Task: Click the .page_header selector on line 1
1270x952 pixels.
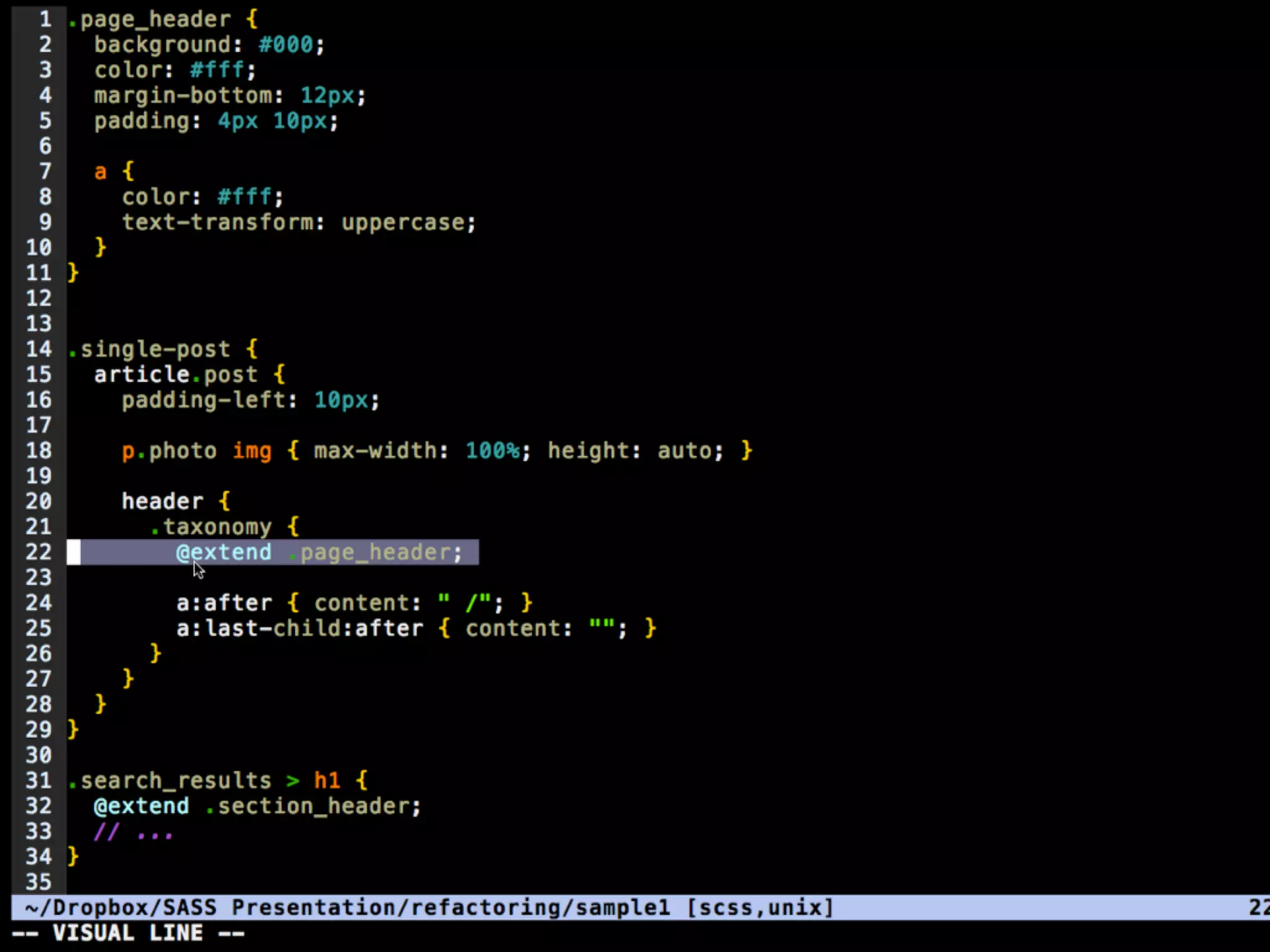Action: click(149, 19)
